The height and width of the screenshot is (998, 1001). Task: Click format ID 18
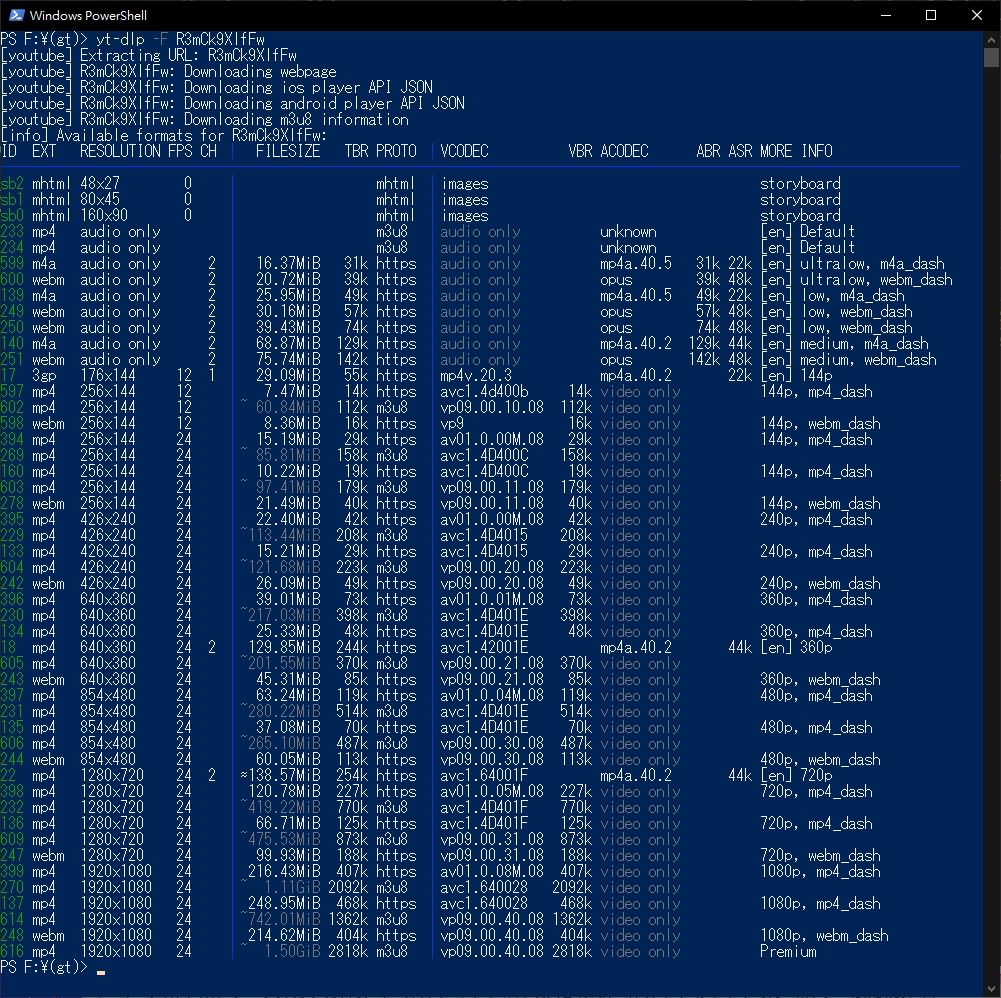click(8, 647)
